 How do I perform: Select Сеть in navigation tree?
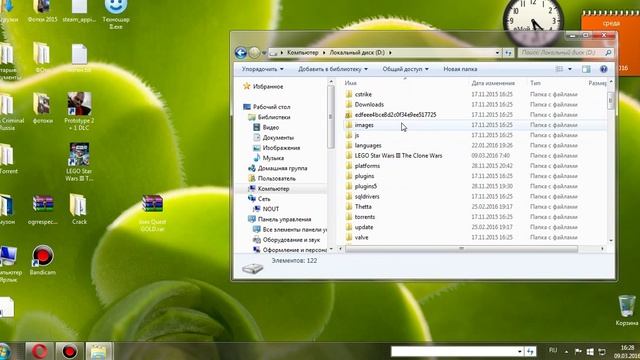click(264, 199)
